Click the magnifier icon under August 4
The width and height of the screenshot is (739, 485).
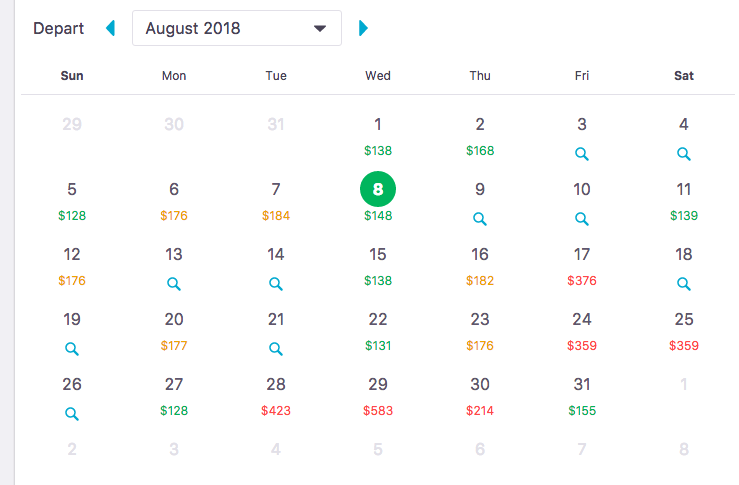684,154
